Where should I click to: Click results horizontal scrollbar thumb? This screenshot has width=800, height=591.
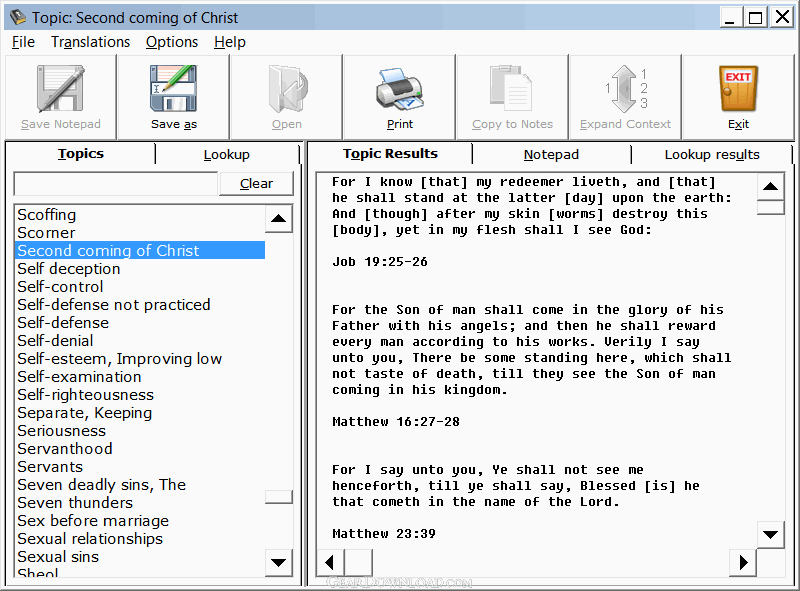pos(358,562)
